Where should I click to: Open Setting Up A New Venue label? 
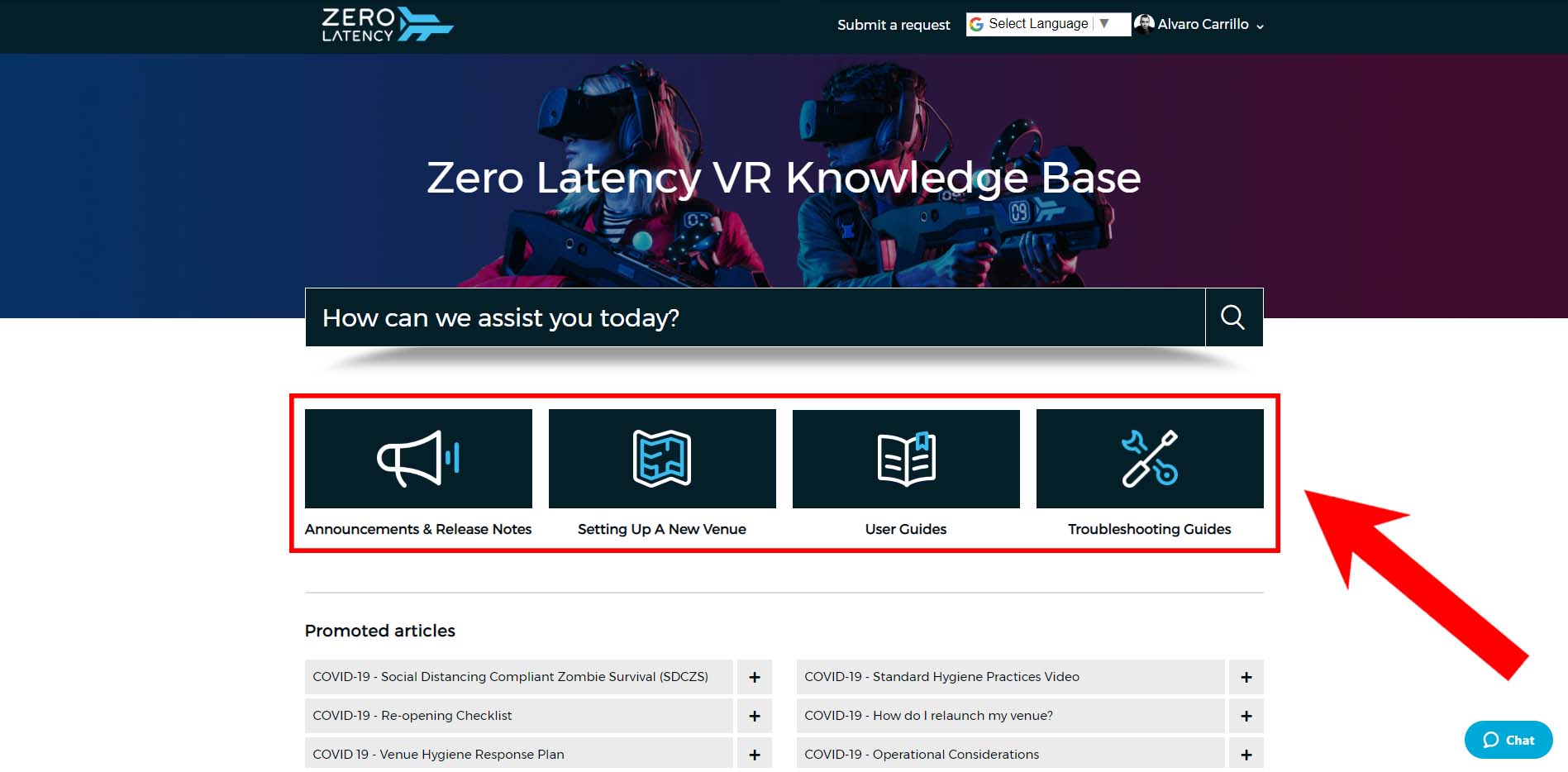(662, 529)
